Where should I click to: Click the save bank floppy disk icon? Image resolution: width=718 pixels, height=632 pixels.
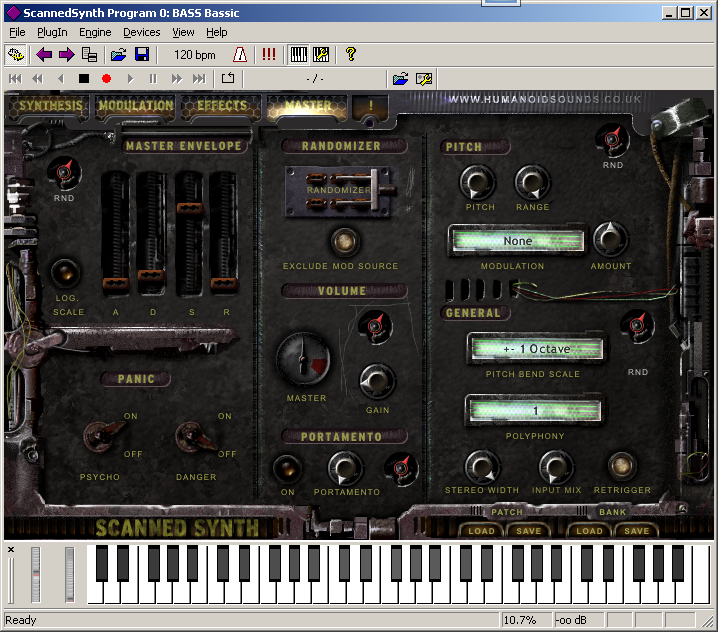pos(141,55)
